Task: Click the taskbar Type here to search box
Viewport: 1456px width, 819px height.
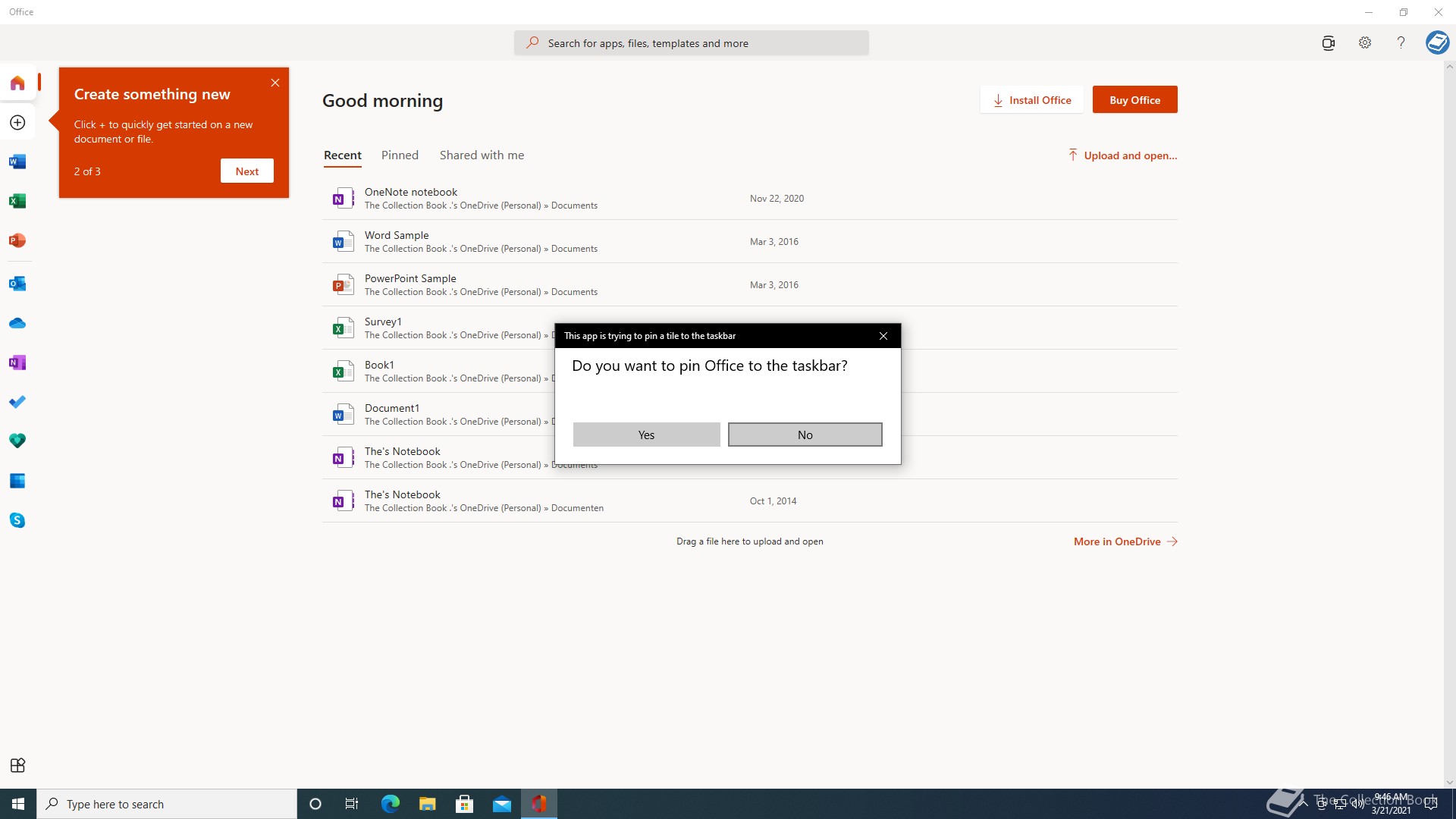Action: click(x=167, y=804)
